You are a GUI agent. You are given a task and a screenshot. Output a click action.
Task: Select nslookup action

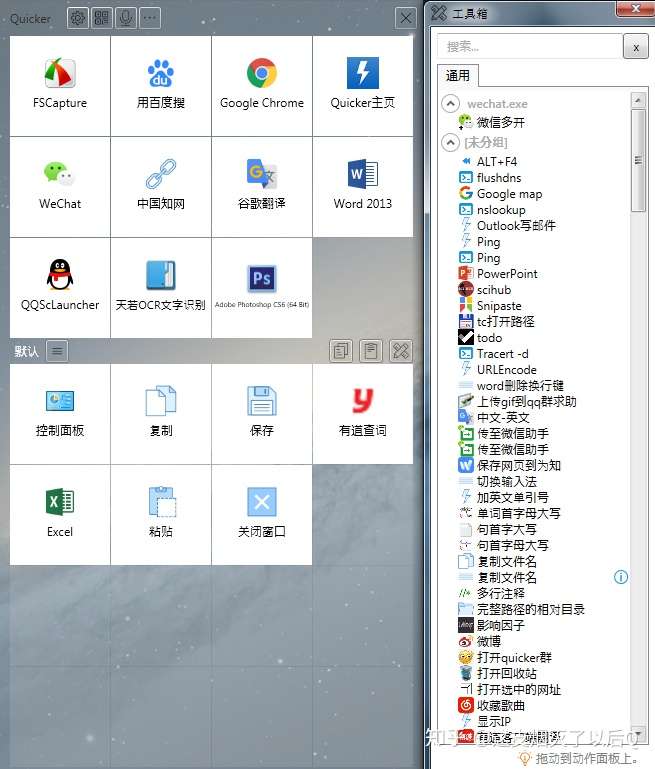click(x=492, y=210)
